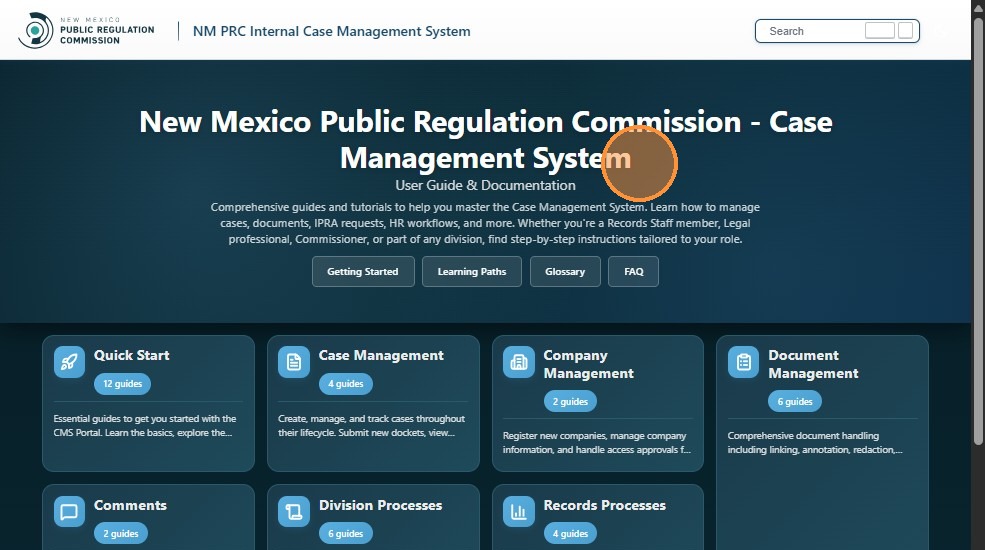Open the Glossary page
Image resolution: width=985 pixels, height=550 pixels.
565,271
